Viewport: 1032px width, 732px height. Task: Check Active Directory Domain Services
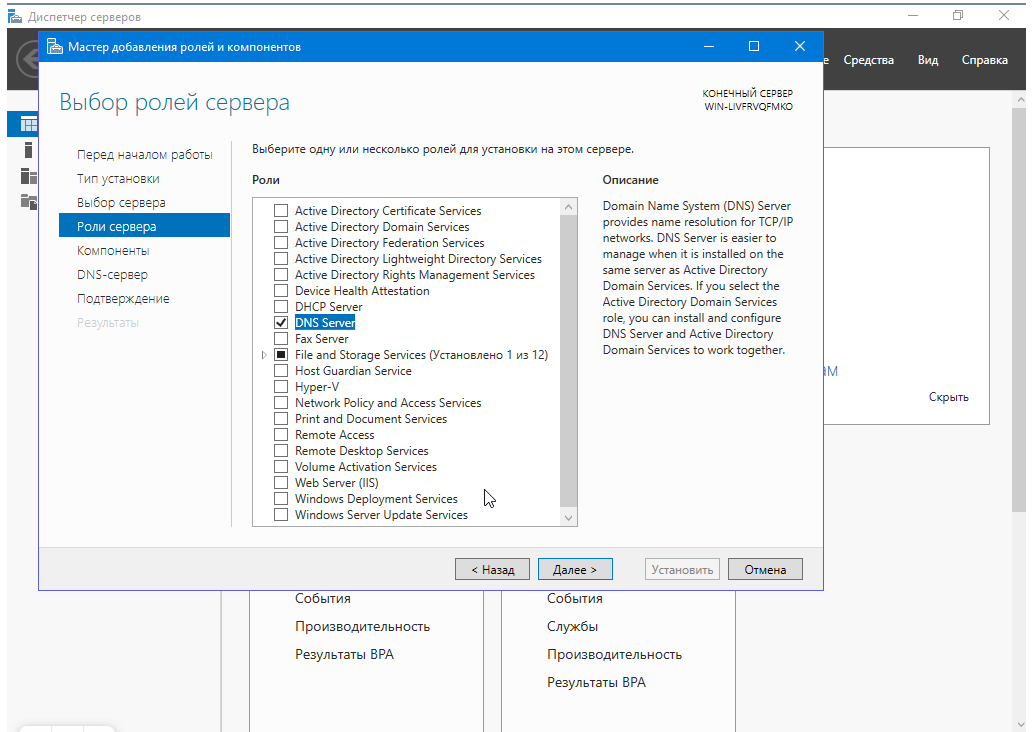point(281,226)
